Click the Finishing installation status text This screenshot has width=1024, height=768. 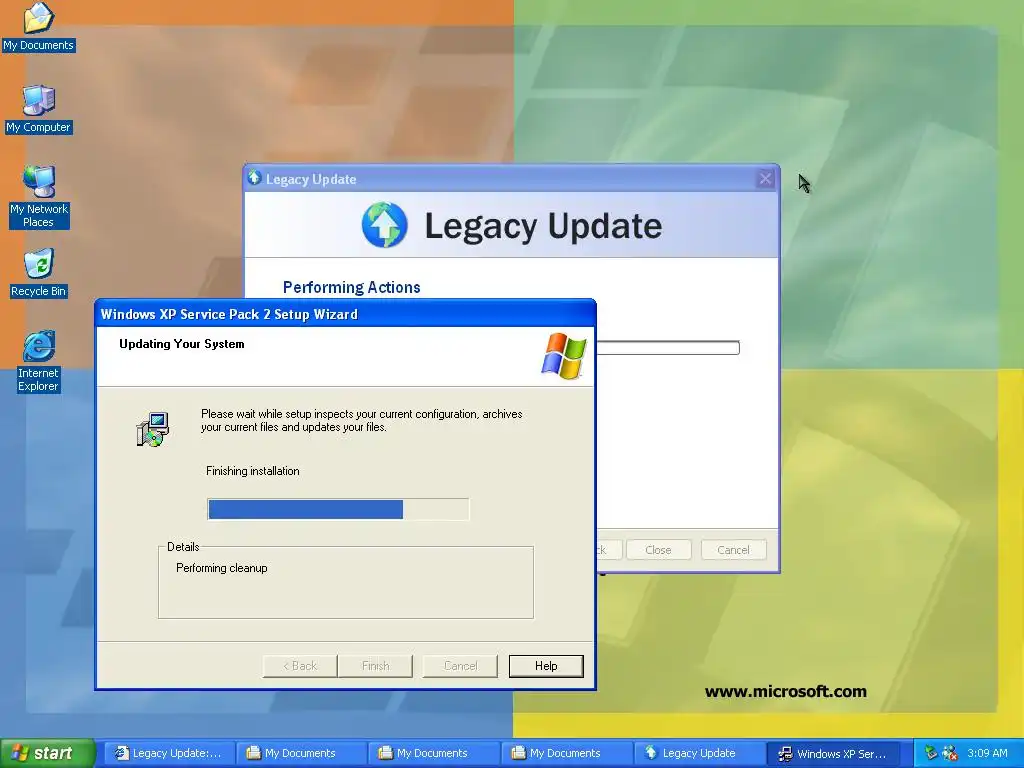(253, 471)
